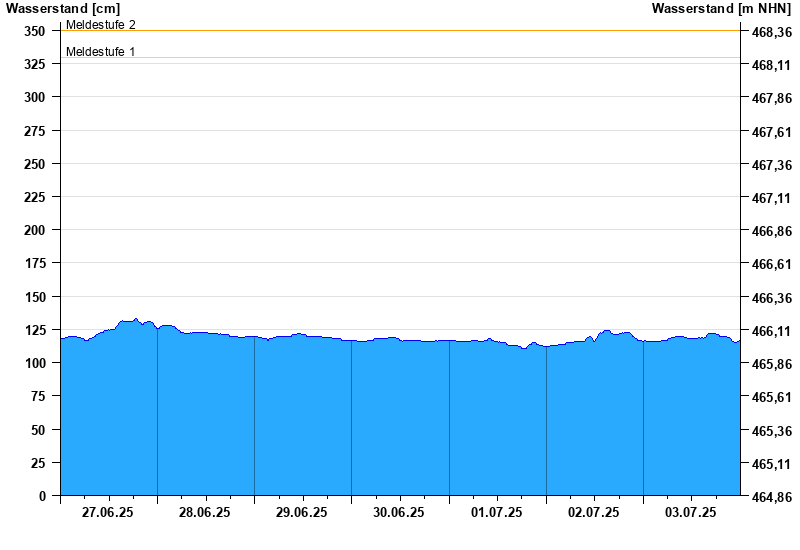The width and height of the screenshot is (800, 550).
Task: Click the 466,11 value on right axis
Action: 771,331
